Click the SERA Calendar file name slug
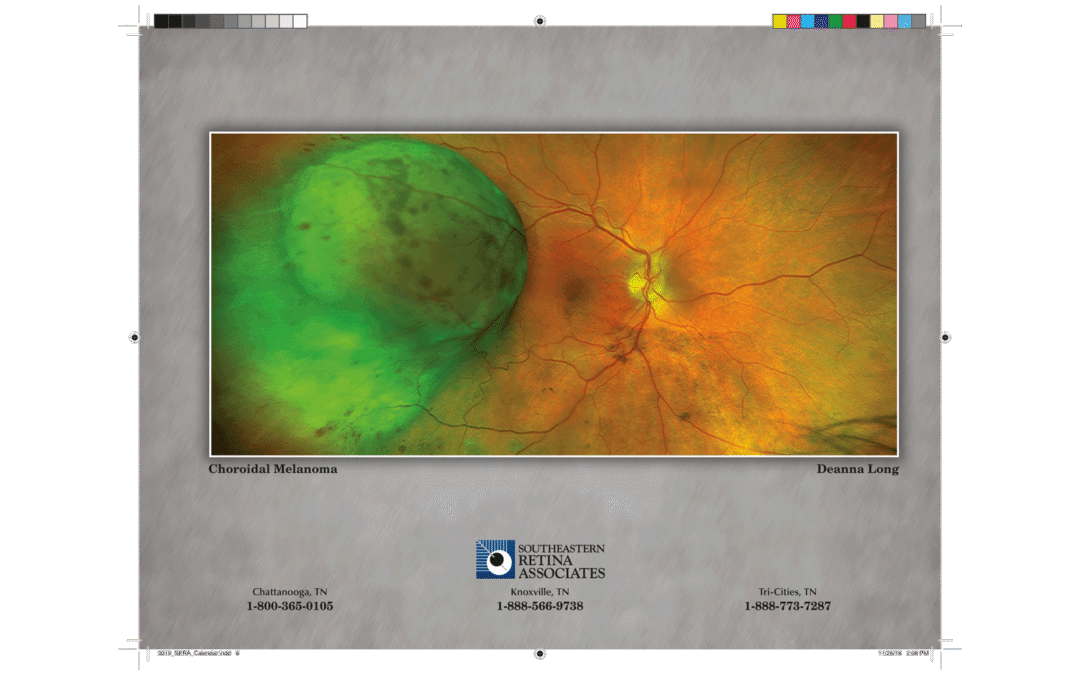Screen dimensions: 1080x675 tap(198, 653)
